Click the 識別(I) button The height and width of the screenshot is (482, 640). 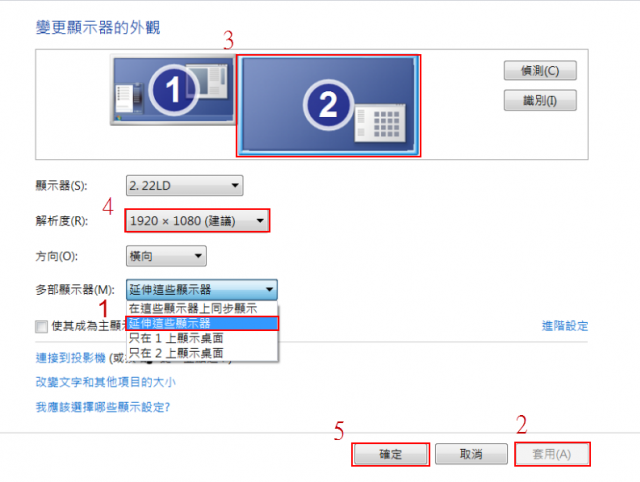click(540, 100)
